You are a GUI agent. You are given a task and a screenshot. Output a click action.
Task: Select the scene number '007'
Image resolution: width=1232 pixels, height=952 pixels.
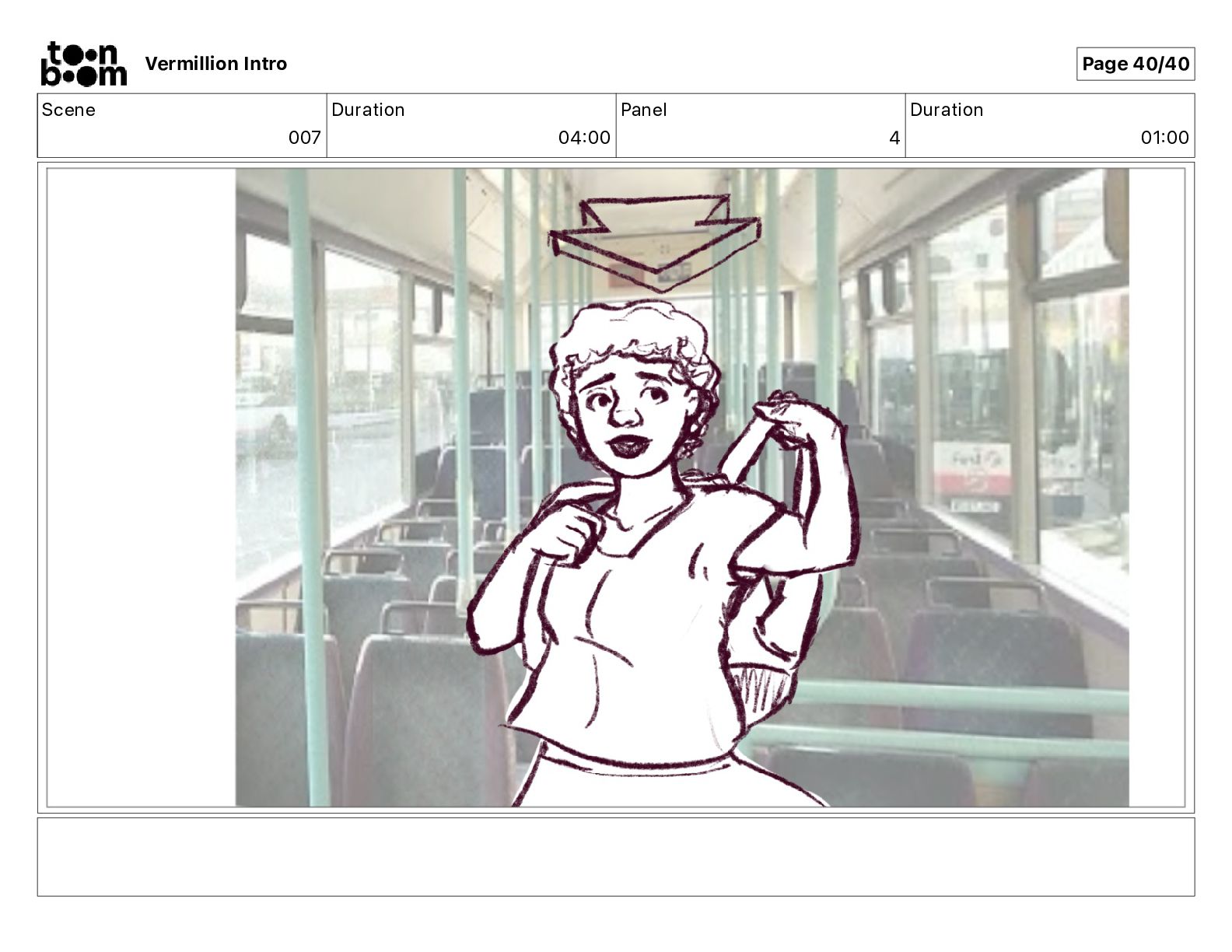[304, 138]
